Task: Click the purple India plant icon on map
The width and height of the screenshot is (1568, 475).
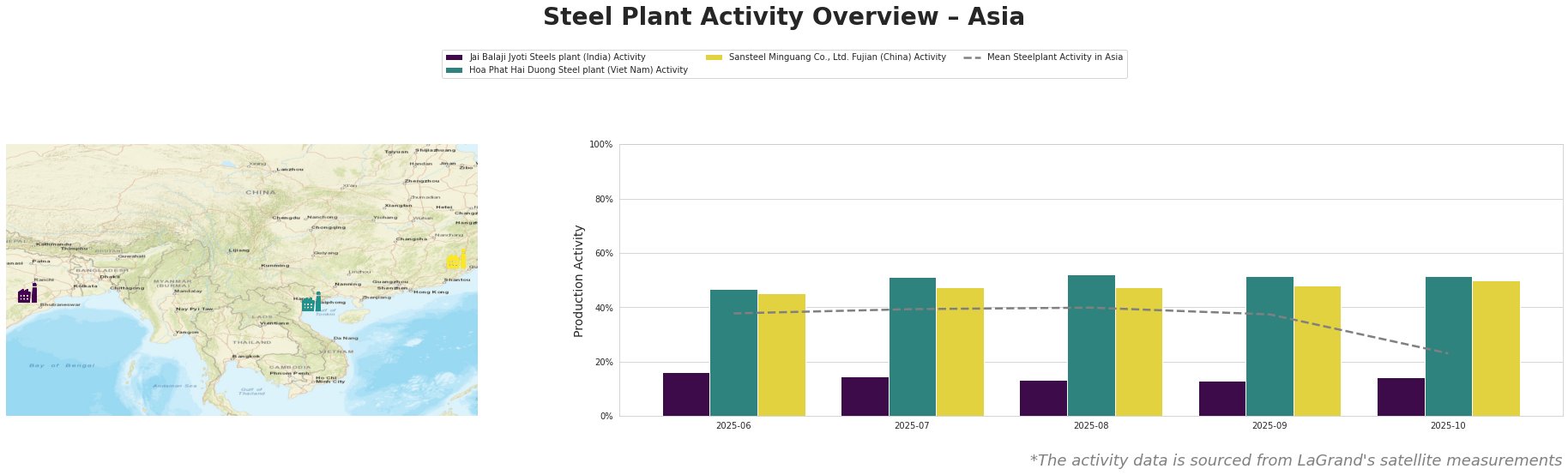Action: pos(27,294)
